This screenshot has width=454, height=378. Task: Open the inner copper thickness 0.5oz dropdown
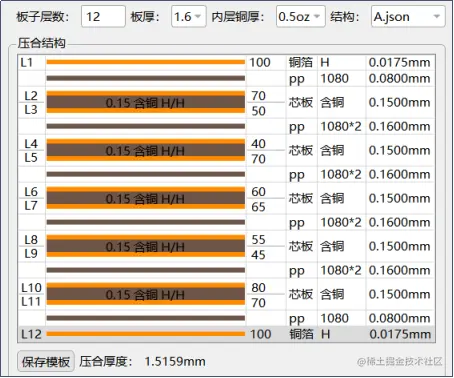(300, 16)
